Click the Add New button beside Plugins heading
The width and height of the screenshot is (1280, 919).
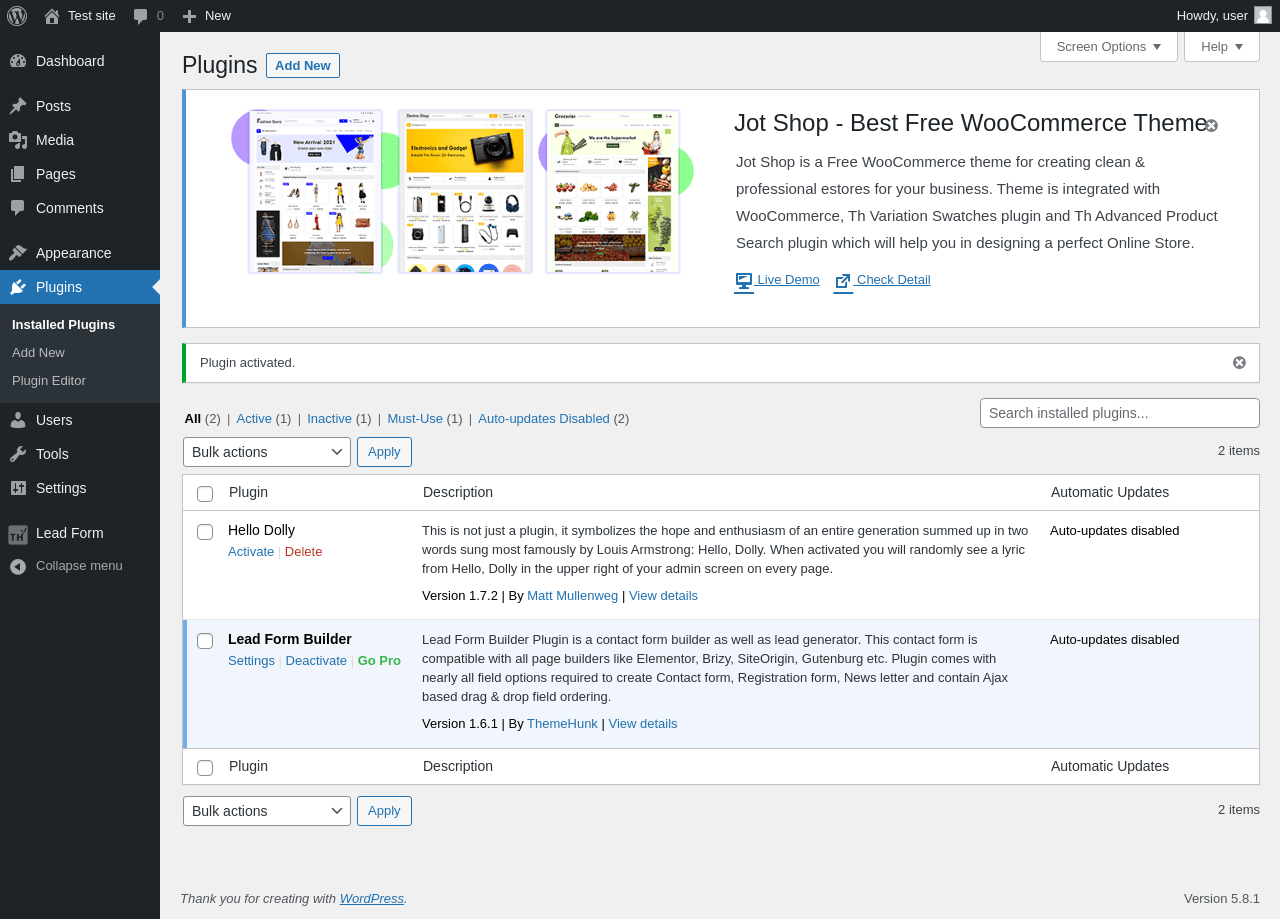click(x=303, y=65)
